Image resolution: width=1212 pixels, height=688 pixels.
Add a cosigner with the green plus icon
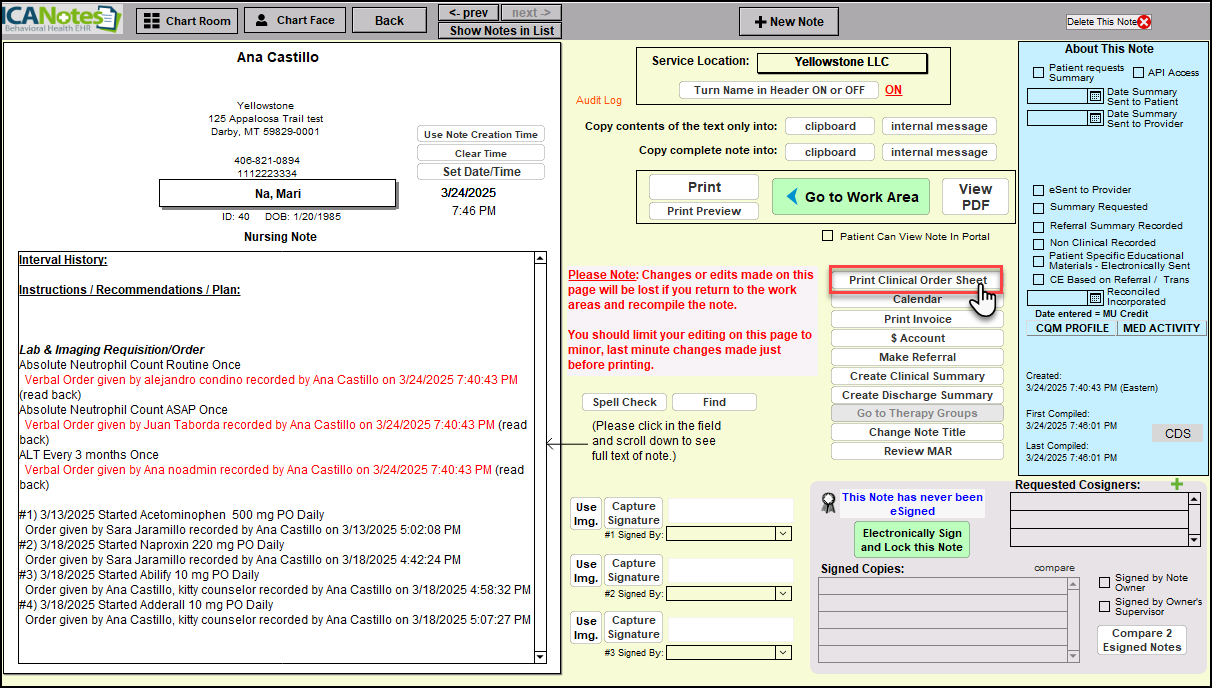1177,485
